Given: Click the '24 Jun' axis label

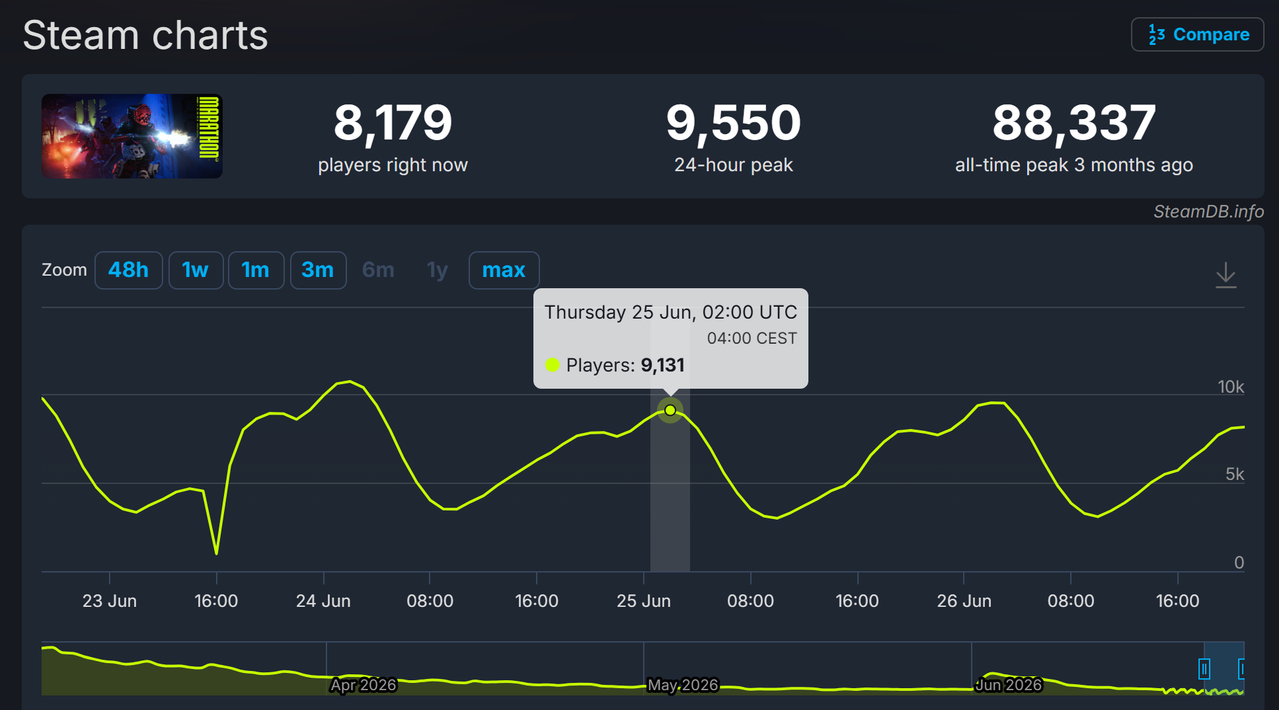Looking at the screenshot, I should point(323,601).
